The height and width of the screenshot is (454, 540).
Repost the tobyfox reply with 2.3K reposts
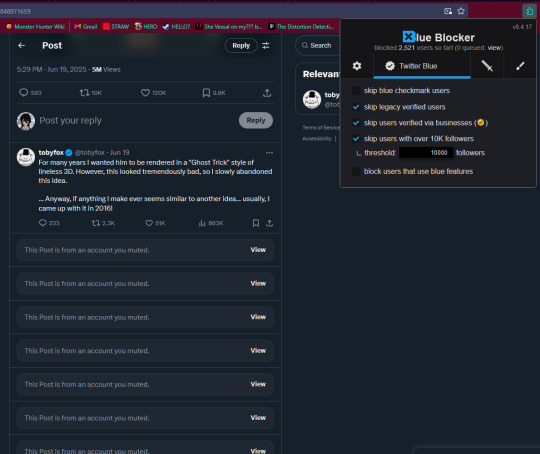point(96,223)
